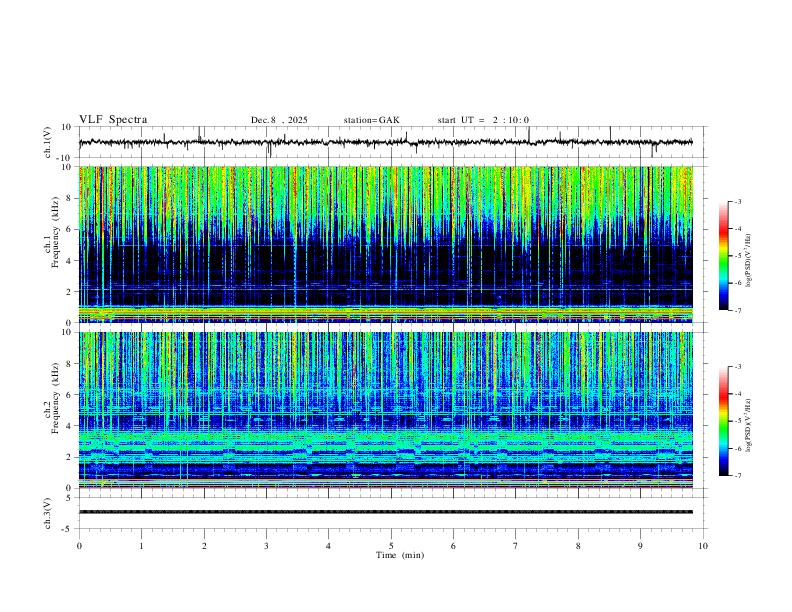Click the 'VLF Spectra' title text
The image size is (792, 612).
[x=113, y=120]
